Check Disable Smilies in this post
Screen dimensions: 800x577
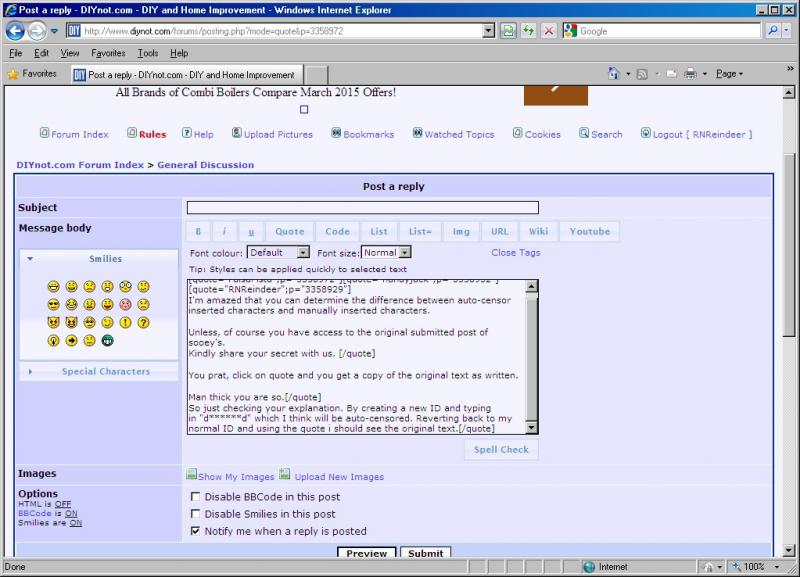[x=196, y=514]
